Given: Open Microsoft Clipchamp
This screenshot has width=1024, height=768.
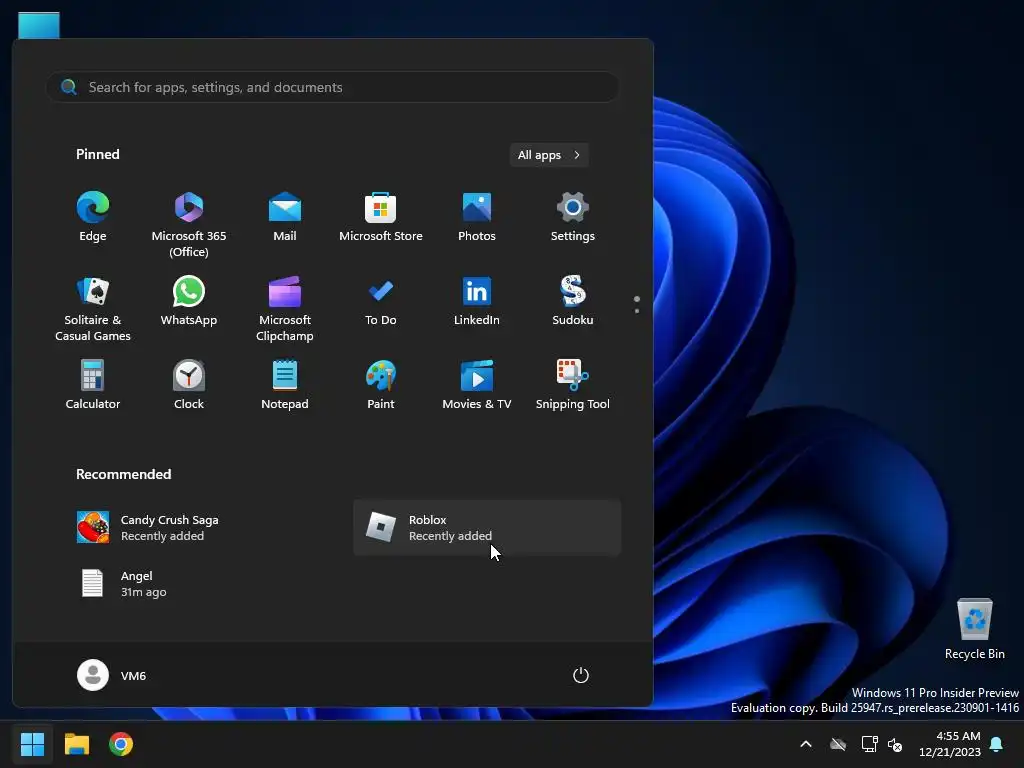Looking at the screenshot, I should point(285,308).
